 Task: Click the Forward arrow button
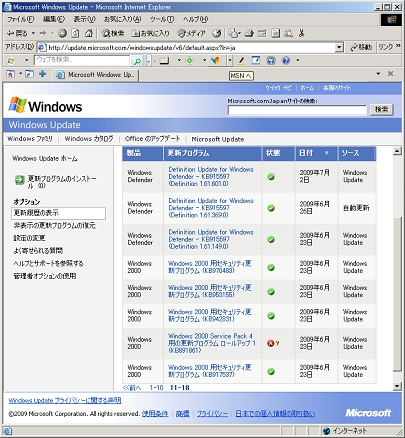tap(43, 33)
